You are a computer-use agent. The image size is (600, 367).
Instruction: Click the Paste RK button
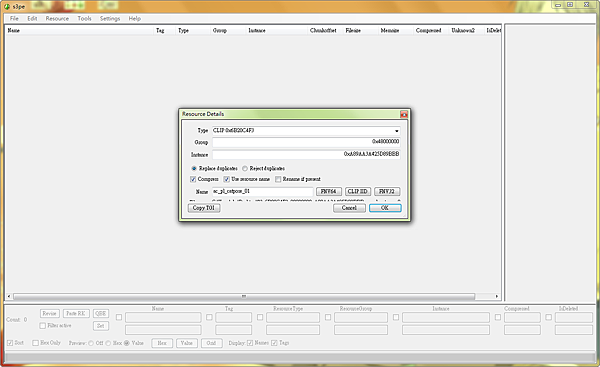tap(76, 313)
